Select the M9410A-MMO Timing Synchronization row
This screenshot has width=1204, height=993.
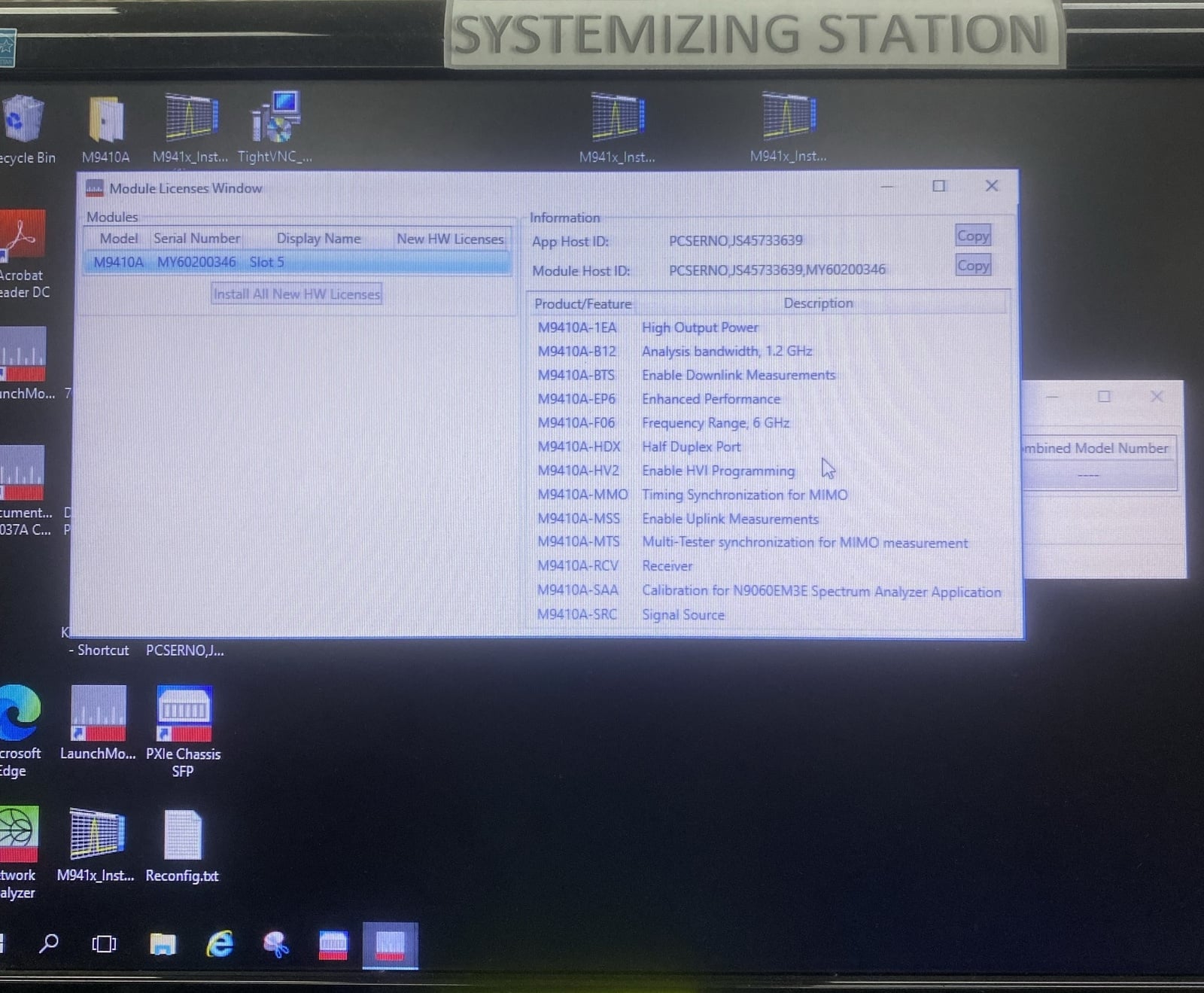click(x=768, y=495)
